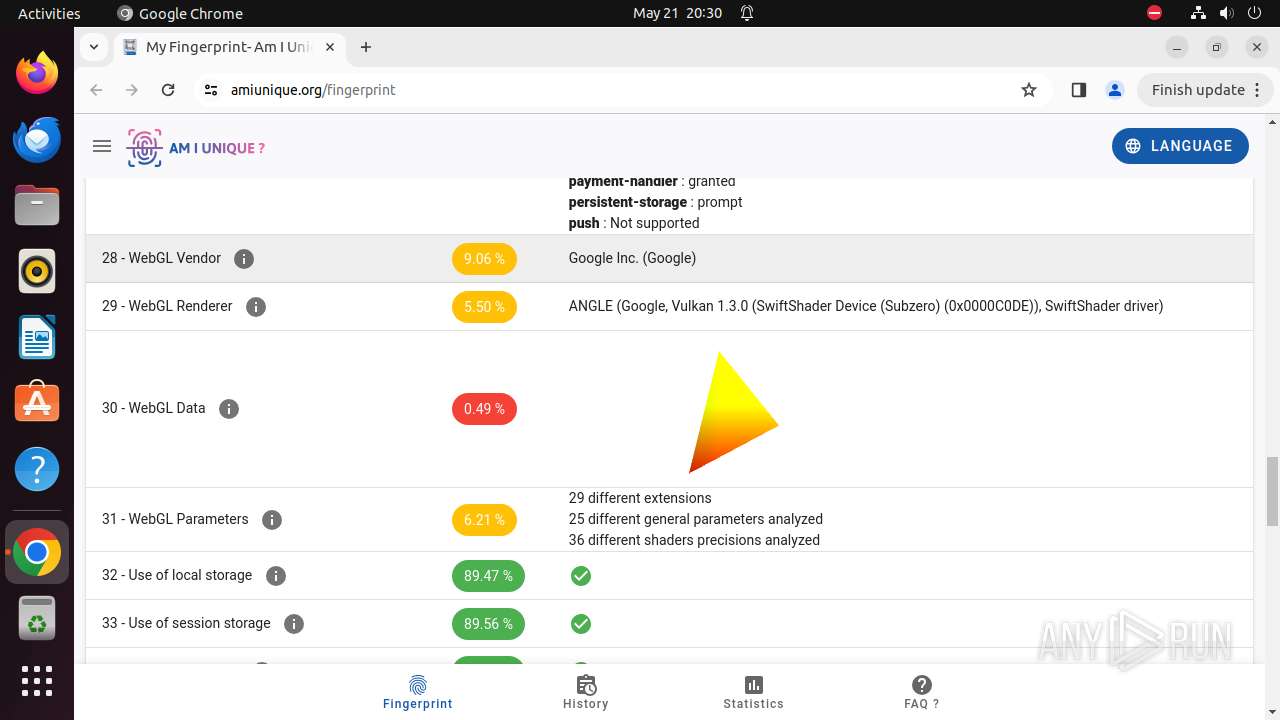Viewport: 1280px width, 720px height.
Task: Click the ANGLE SwiftShader renderer string
Action: click(866, 306)
